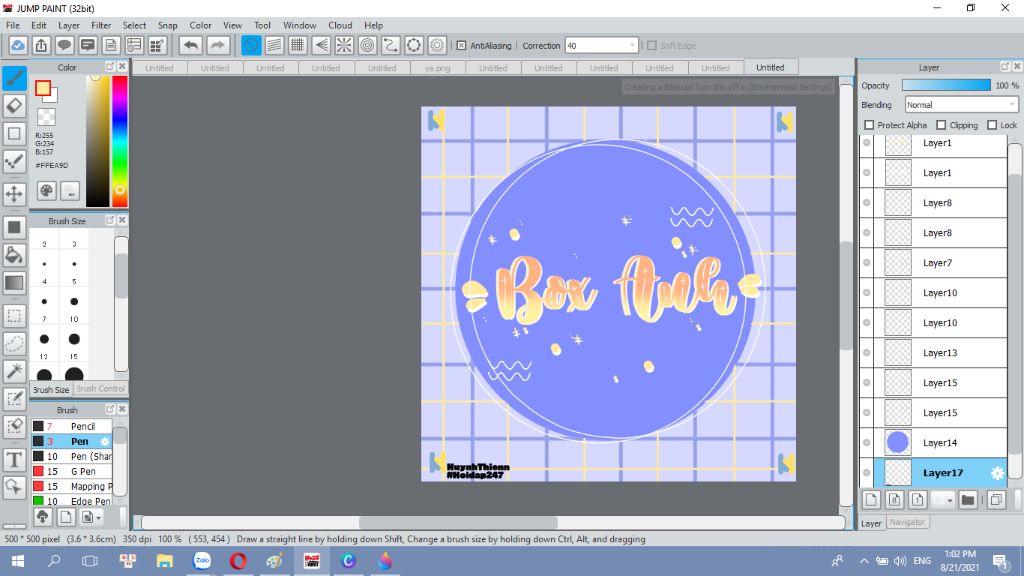Viewport: 1024px width, 576px height.
Task: Open the color palette icon in Color panel
Action: (x=46, y=191)
